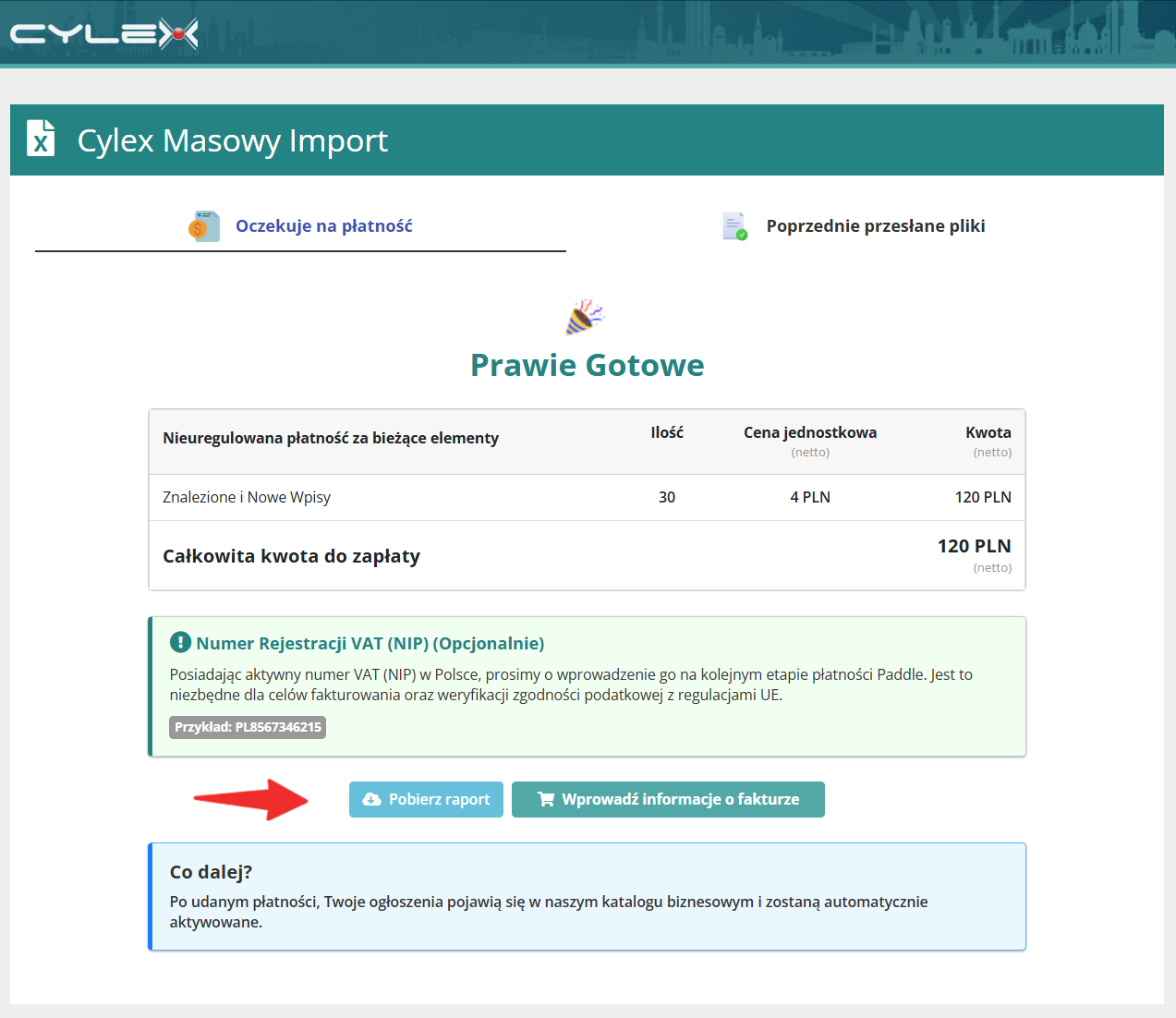Click the Excel file icon beside Cylex Masowy Import
Viewport: 1176px width, 1018px height.
[41, 139]
